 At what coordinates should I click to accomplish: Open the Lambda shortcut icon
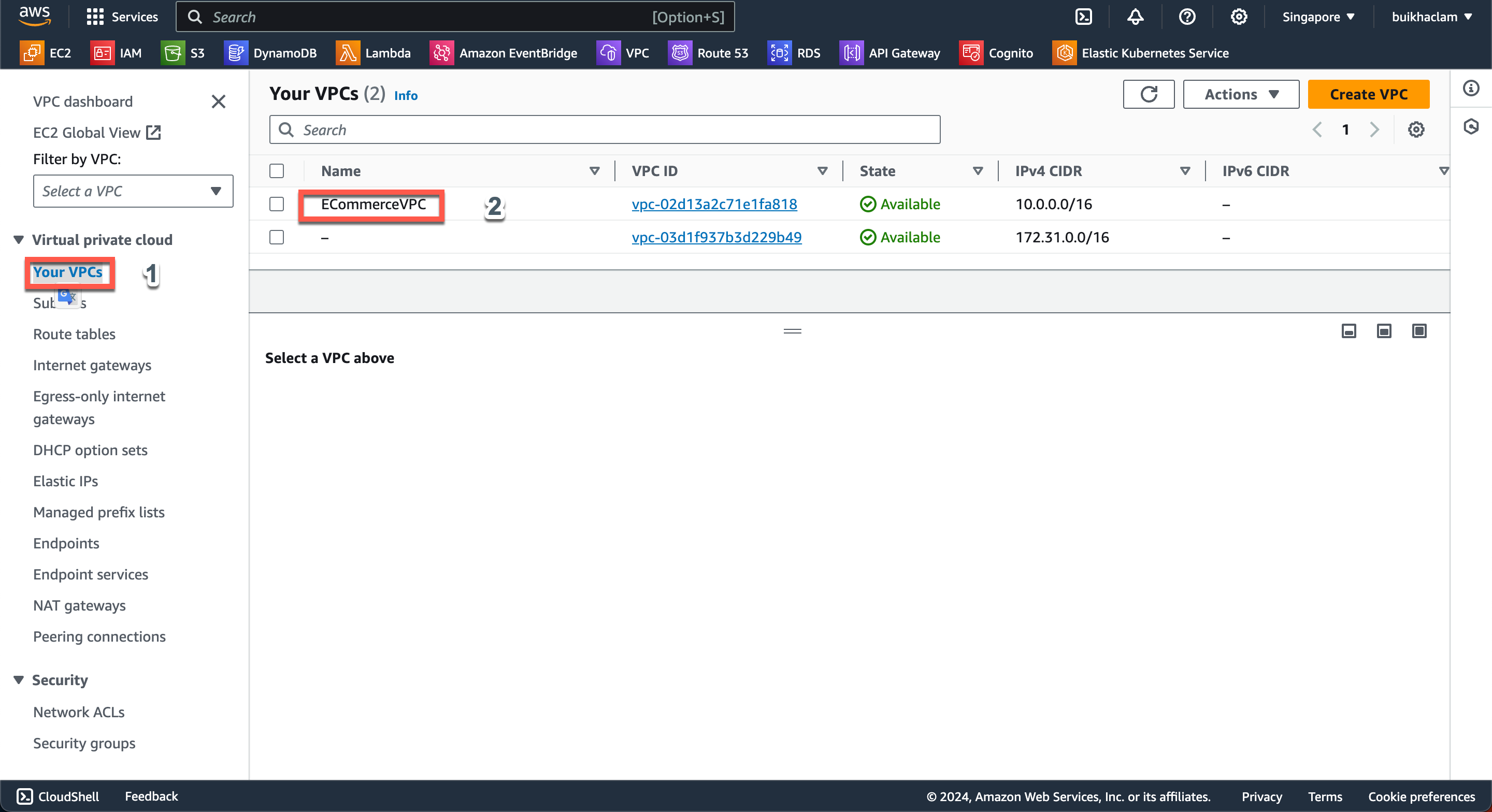348,53
